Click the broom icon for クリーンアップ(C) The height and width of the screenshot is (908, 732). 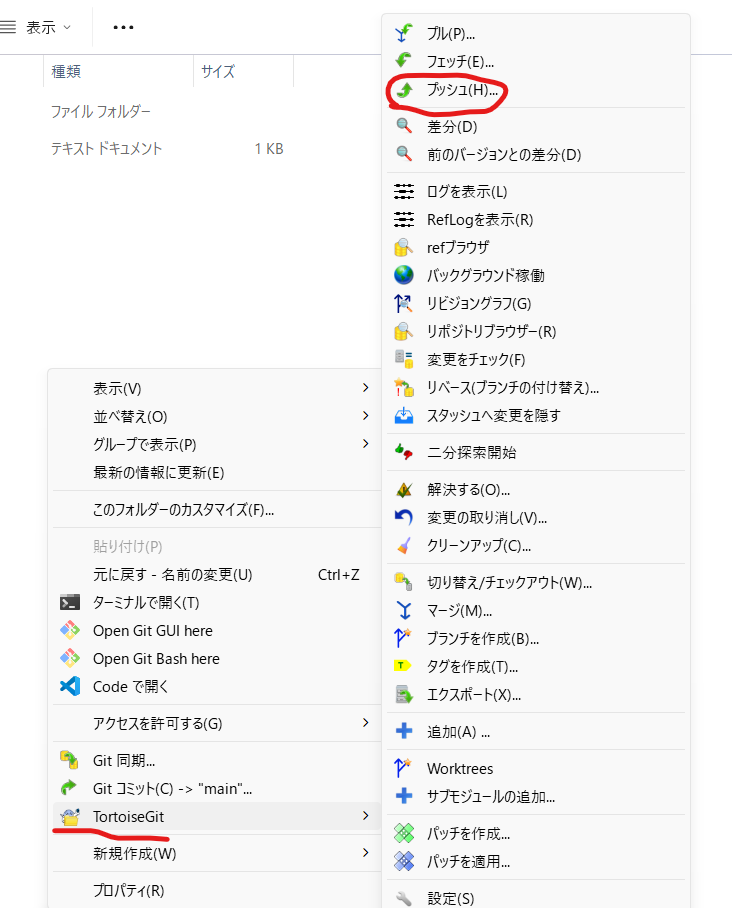(x=404, y=545)
